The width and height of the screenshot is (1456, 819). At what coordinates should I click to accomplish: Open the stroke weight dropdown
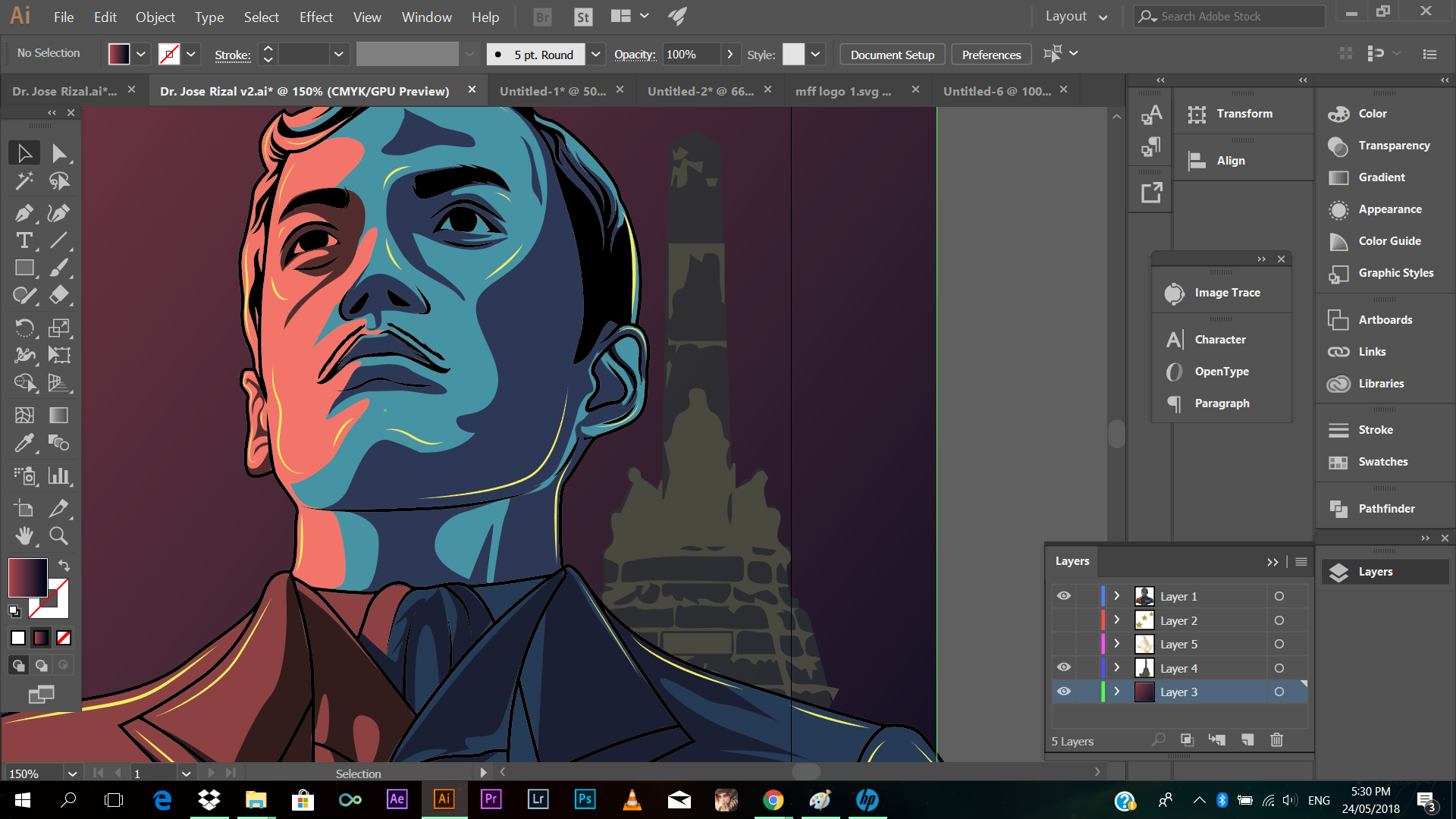pyautogui.click(x=339, y=54)
